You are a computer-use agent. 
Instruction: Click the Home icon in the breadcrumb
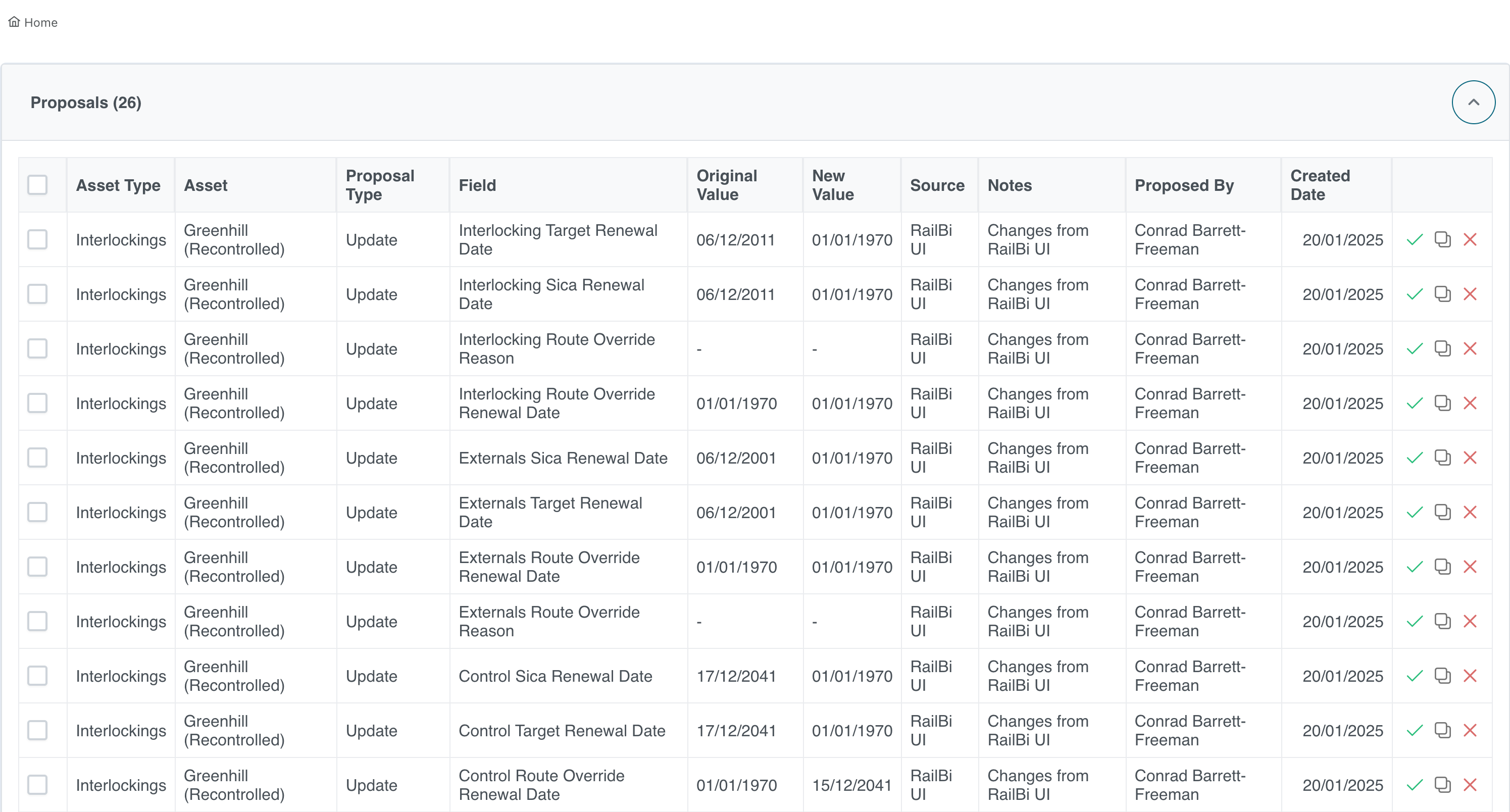(14, 22)
